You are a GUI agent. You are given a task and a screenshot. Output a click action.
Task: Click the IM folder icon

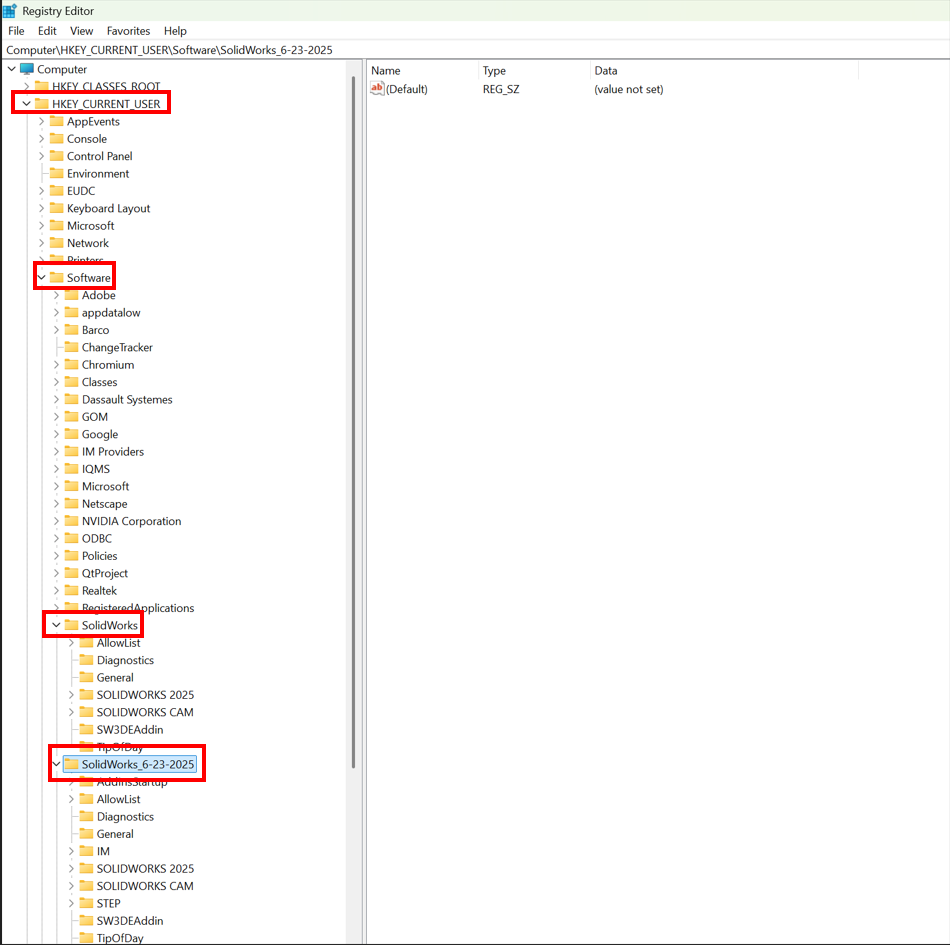(x=87, y=851)
